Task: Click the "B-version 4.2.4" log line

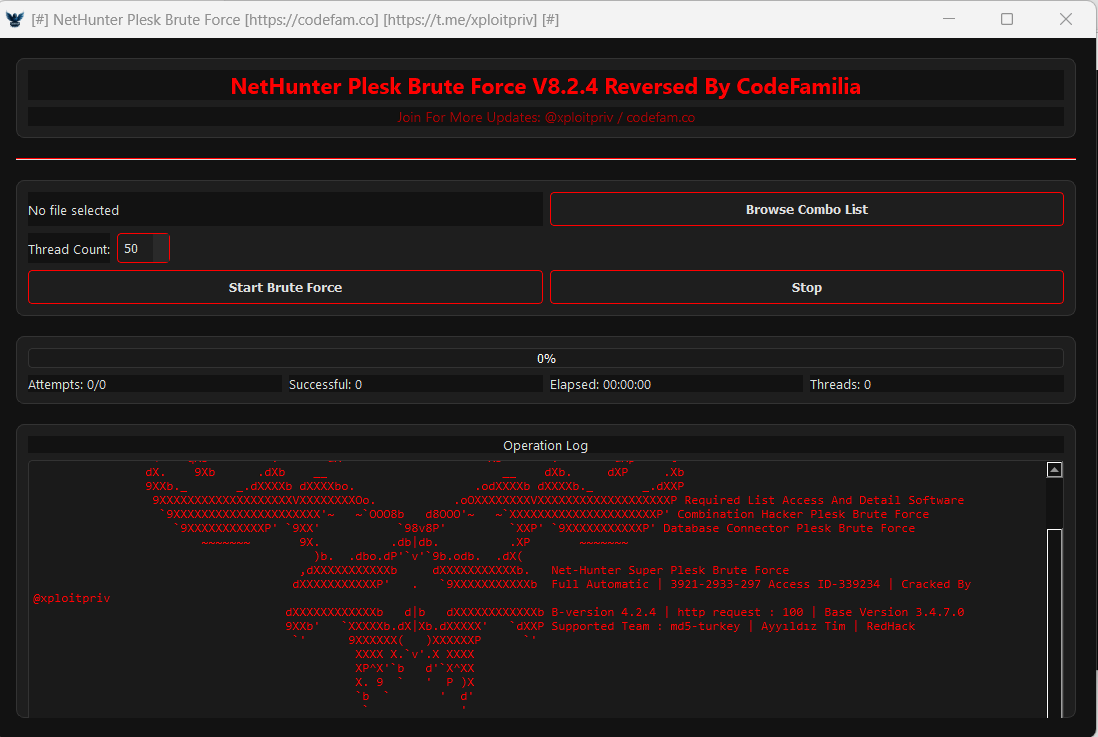Action: [758, 612]
